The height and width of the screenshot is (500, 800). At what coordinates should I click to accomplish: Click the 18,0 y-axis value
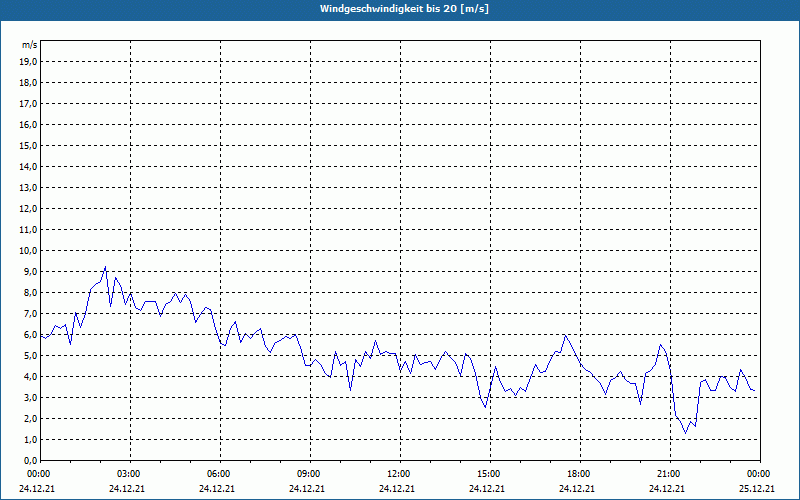tap(29, 83)
